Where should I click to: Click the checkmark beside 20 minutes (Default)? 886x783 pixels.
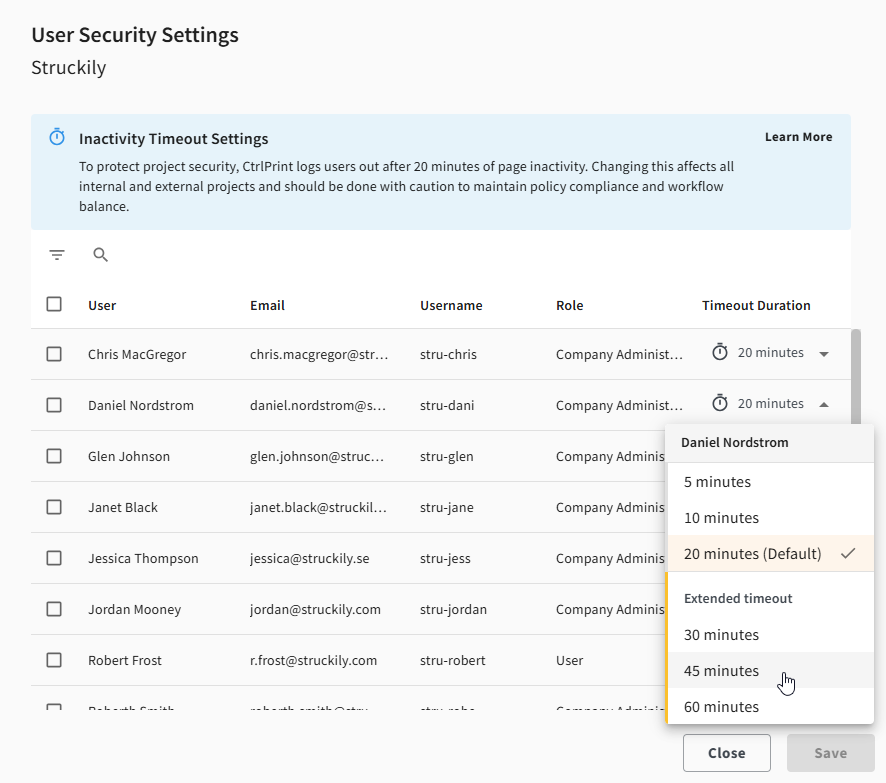(848, 554)
